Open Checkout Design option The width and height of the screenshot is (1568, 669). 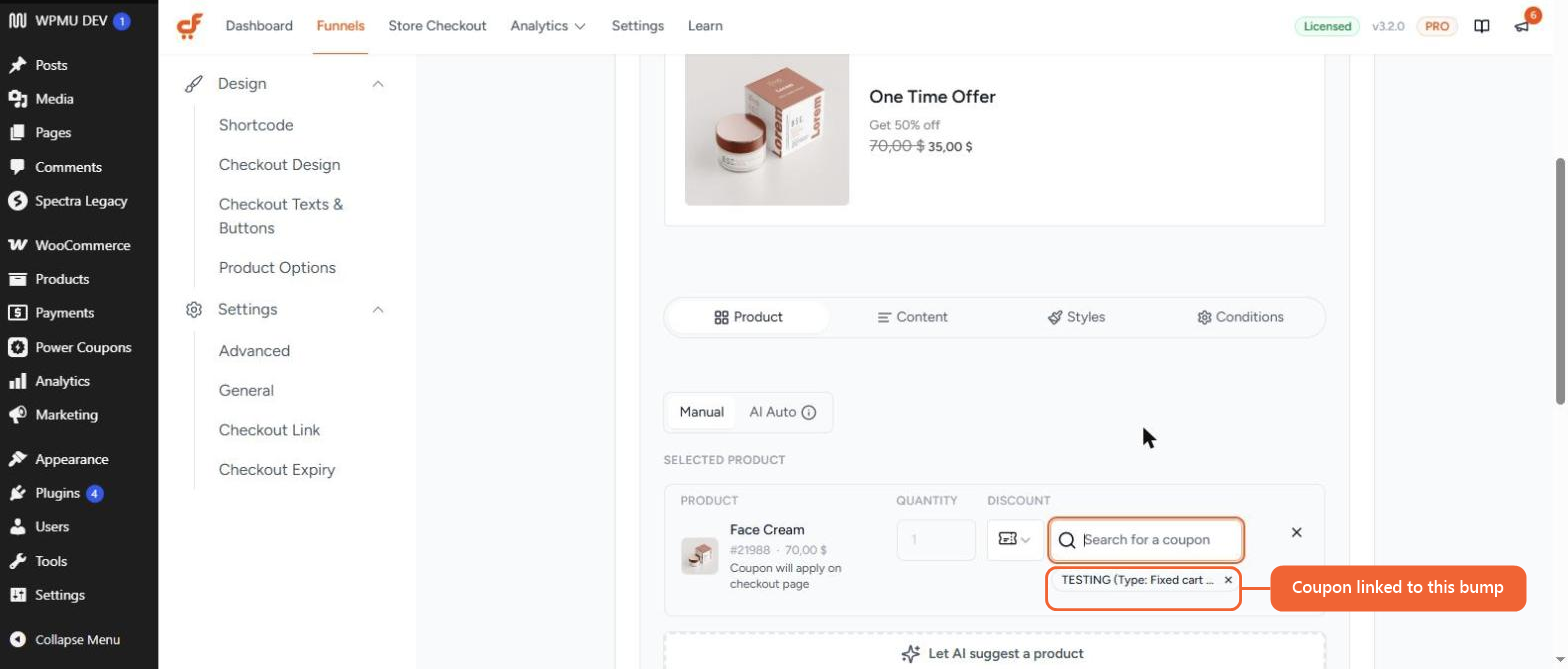tap(279, 165)
